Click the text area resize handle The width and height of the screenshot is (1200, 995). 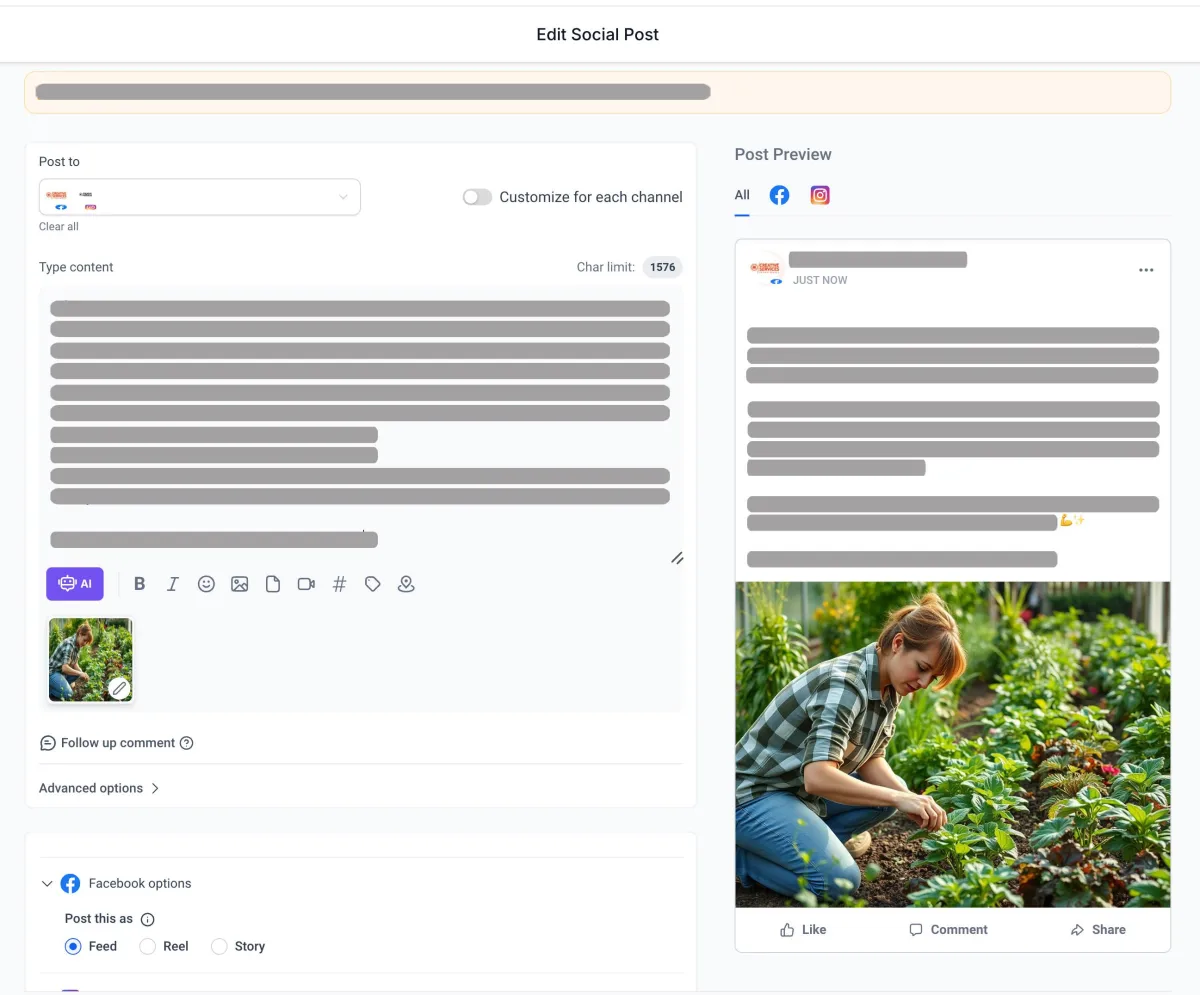coord(677,558)
